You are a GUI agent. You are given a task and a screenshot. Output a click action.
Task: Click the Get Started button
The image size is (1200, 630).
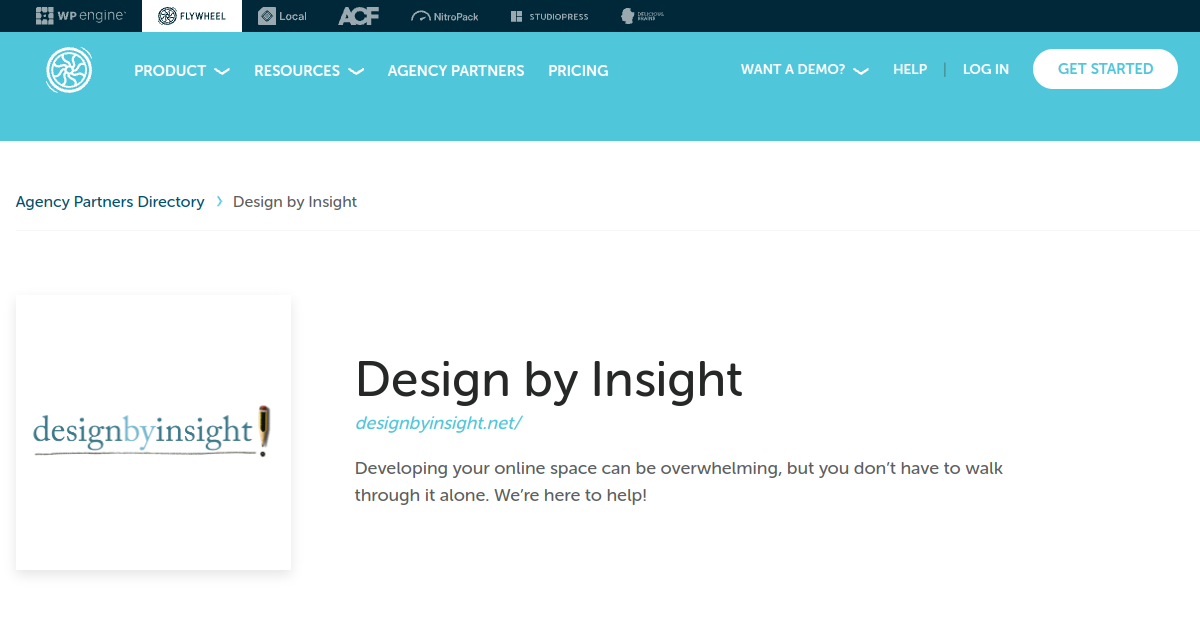pos(1105,69)
